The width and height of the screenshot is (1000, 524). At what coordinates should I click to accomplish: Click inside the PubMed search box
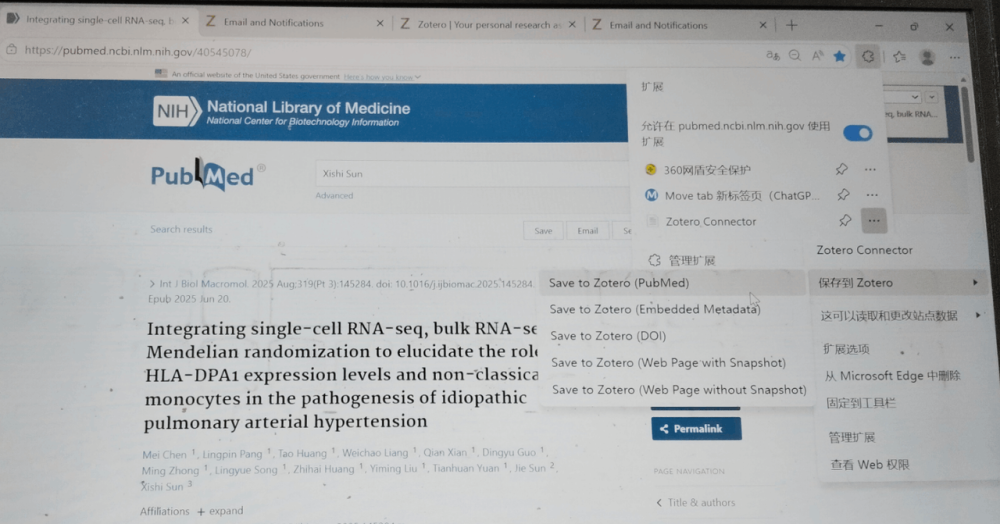click(472, 173)
